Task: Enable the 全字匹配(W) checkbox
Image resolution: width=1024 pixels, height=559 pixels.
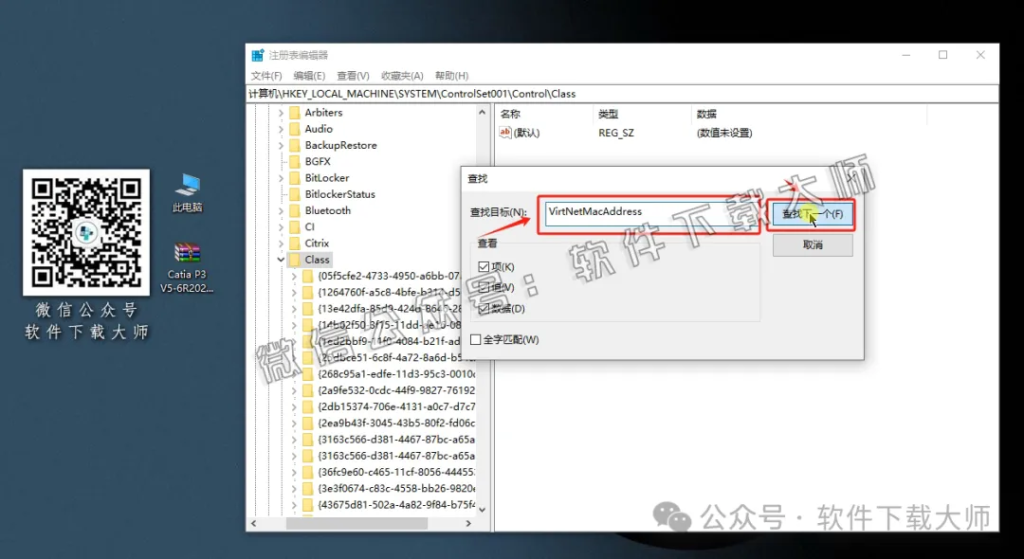Action: 475,340
